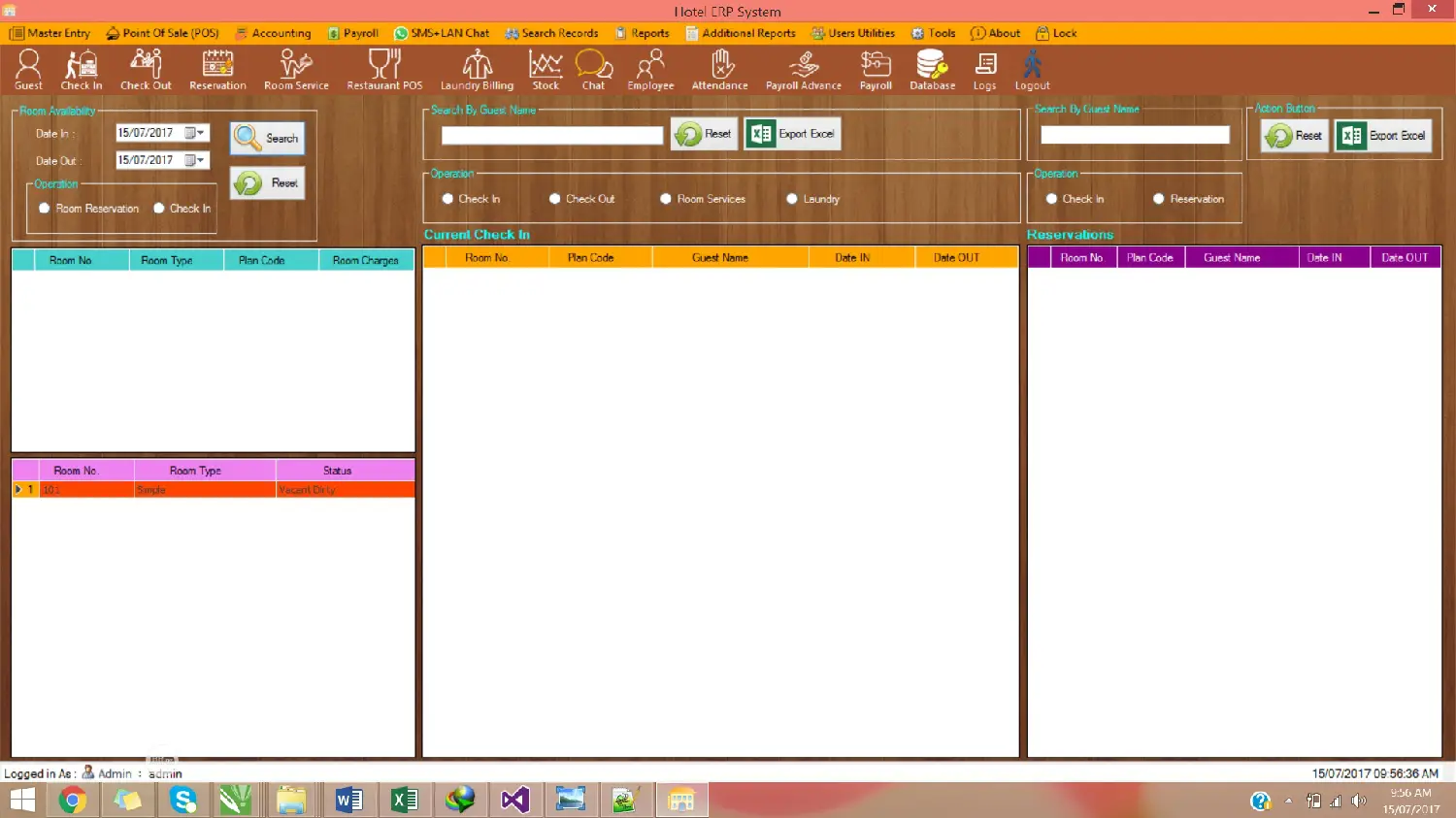
Task: Open Visual Studio from the taskbar
Action: coord(514,800)
